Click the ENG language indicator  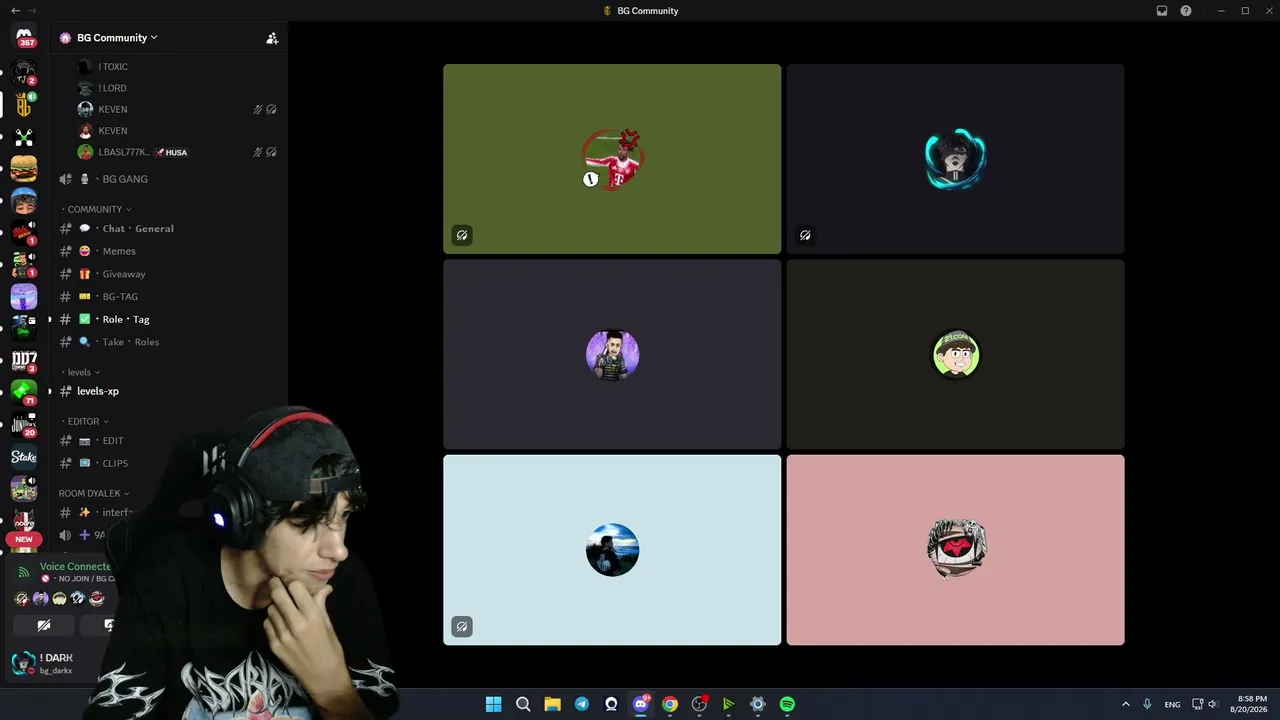[x=1172, y=705]
